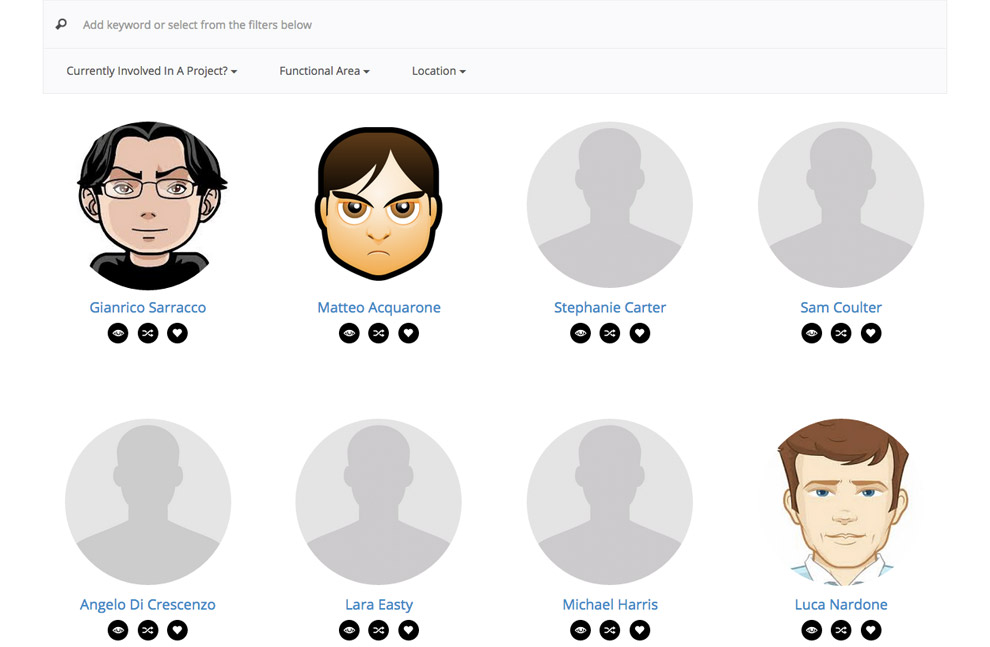
Task: Favorite Michael Harris with the heart icon
Action: pos(640,630)
